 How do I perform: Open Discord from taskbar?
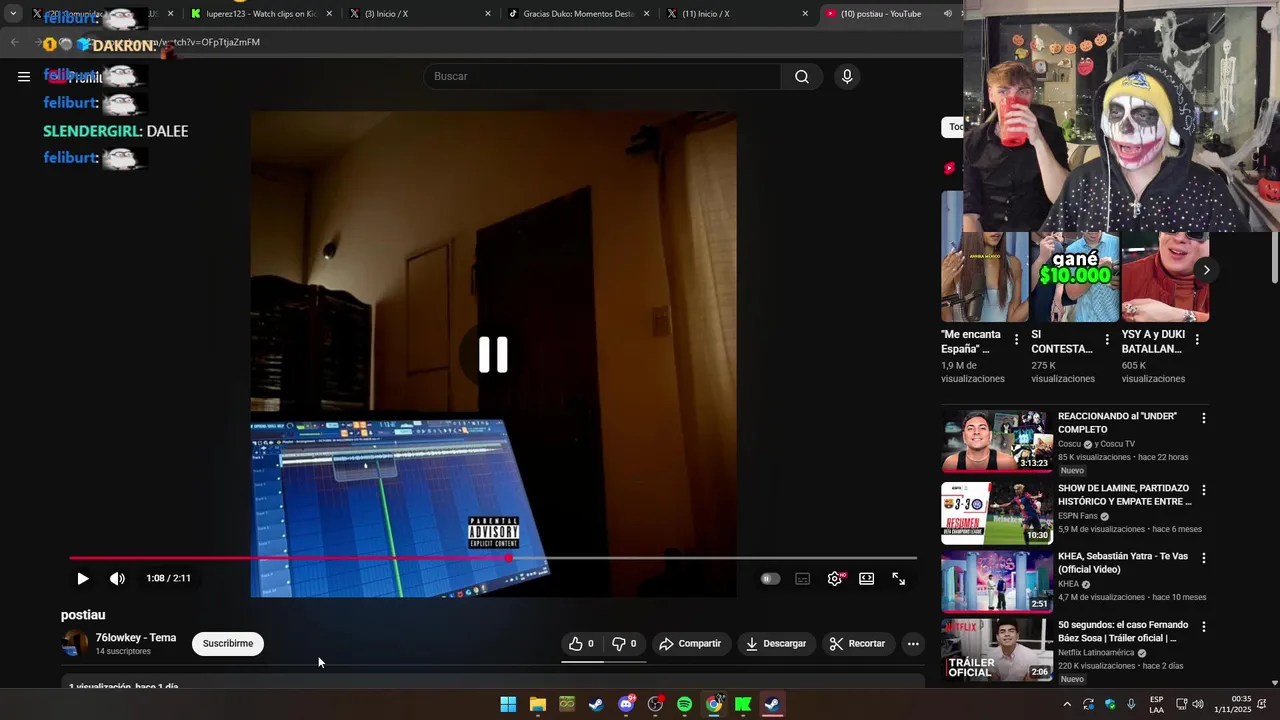(x=626, y=704)
